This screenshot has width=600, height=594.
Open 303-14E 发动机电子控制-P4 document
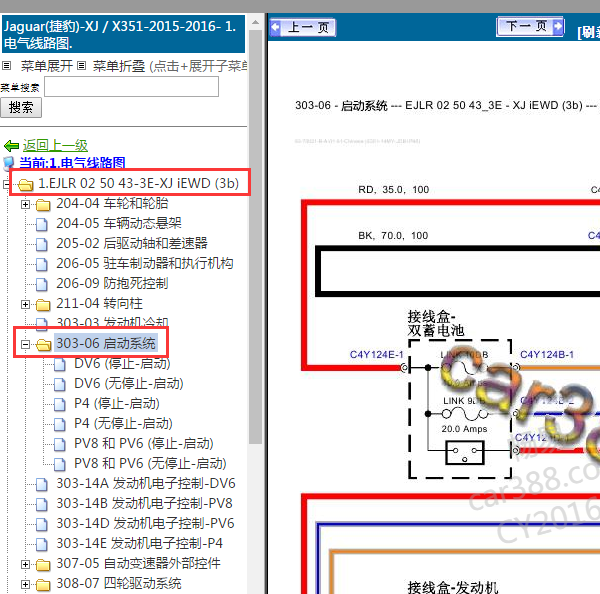[139, 543]
